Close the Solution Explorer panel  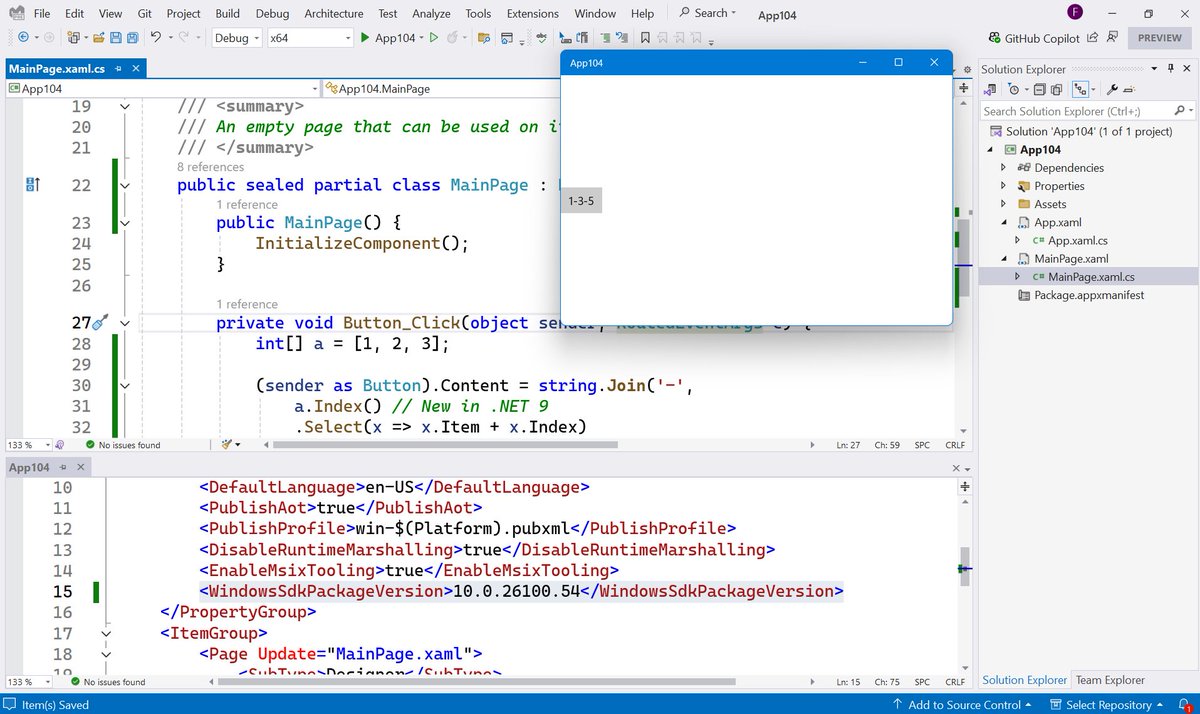click(x=1187, y=69)
